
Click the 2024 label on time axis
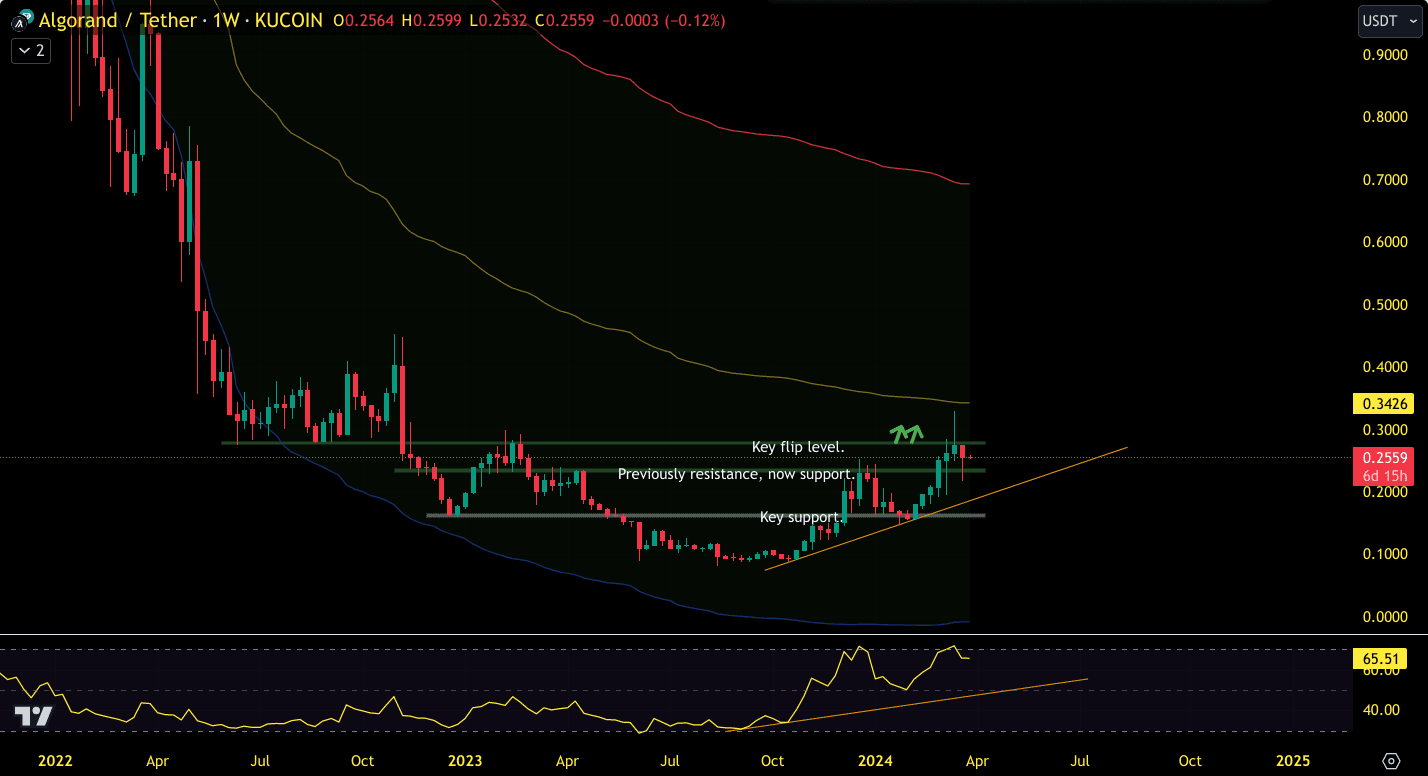pos(876,761)
